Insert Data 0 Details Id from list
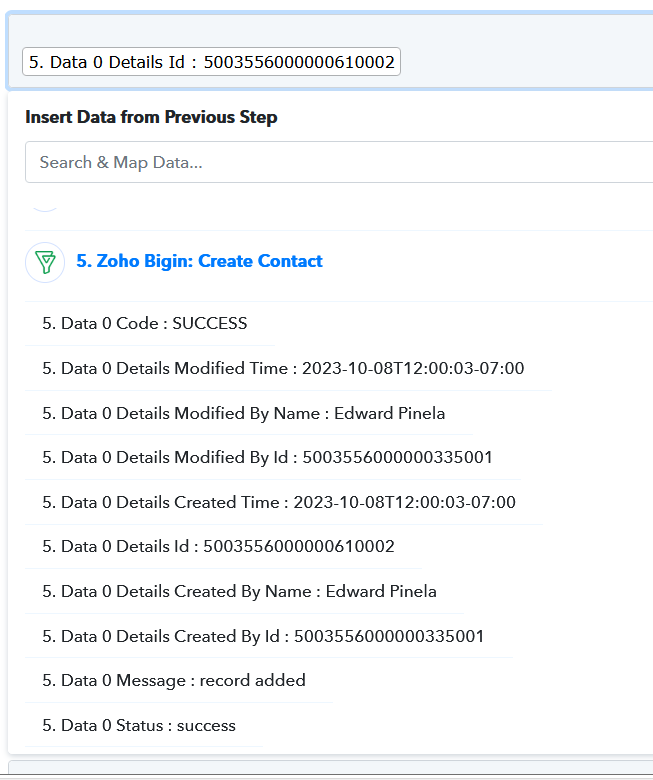This screenshot has width=653, height=780. (218, 546)
